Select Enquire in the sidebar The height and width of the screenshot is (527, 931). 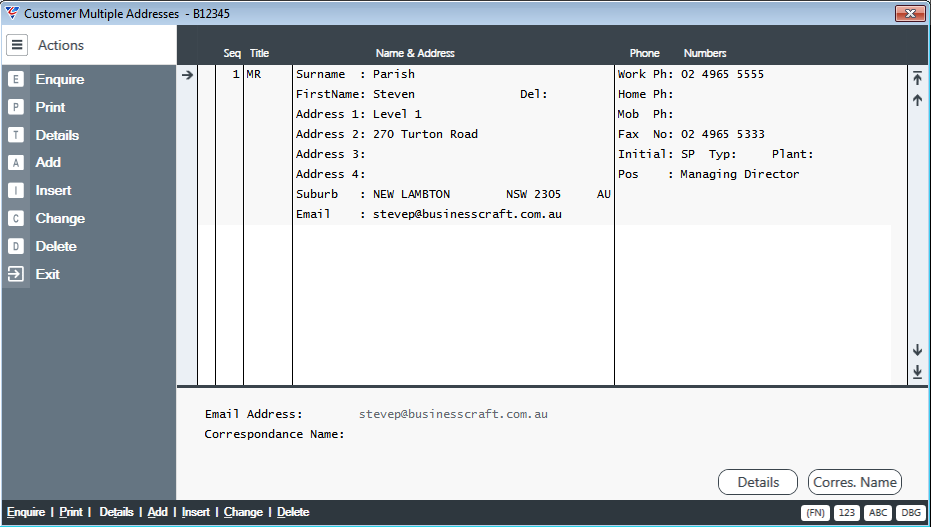pyautogui.click(x=60, y=79)
